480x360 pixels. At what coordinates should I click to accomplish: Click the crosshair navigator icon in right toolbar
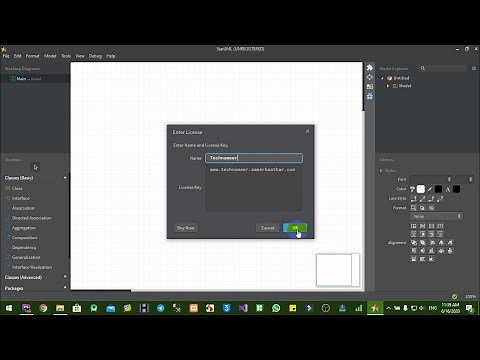370,77
